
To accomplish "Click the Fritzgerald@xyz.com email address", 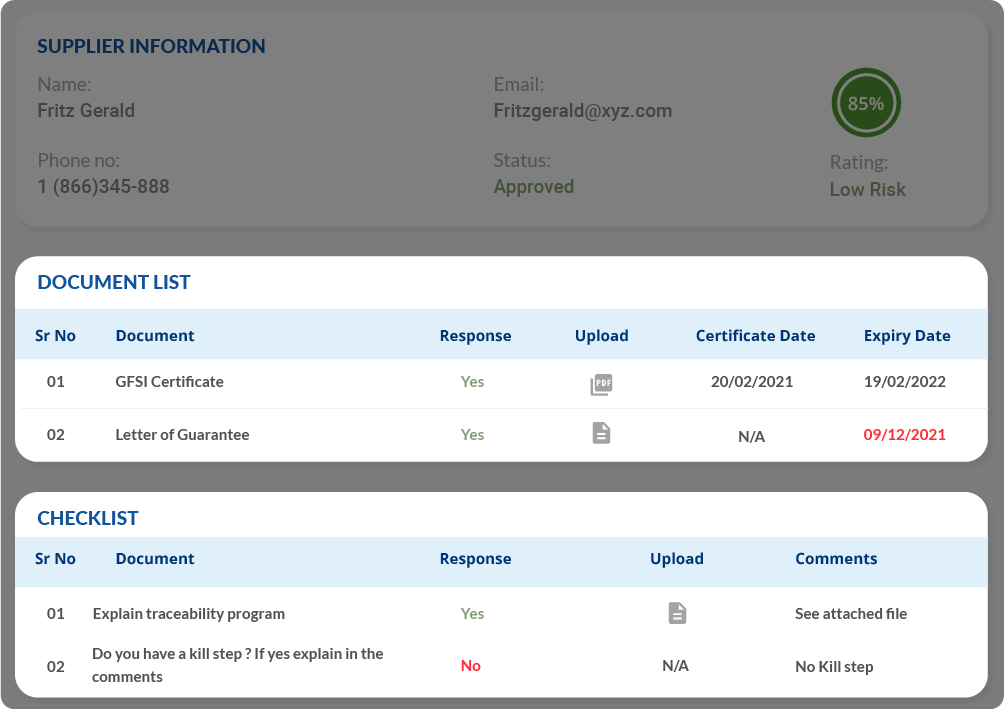I will point(582,111).
